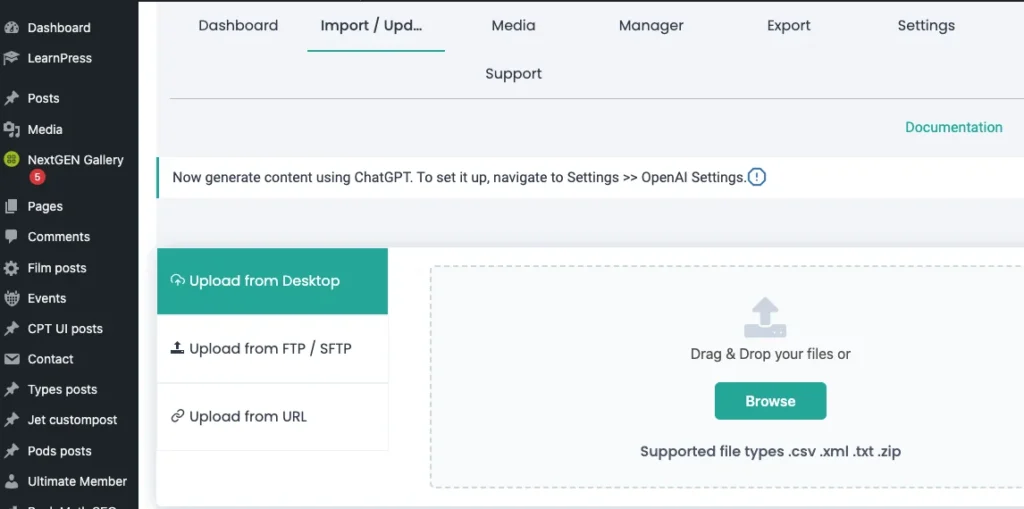
Task: Click the Comments speech bubble icon
Action: (12, 237)
